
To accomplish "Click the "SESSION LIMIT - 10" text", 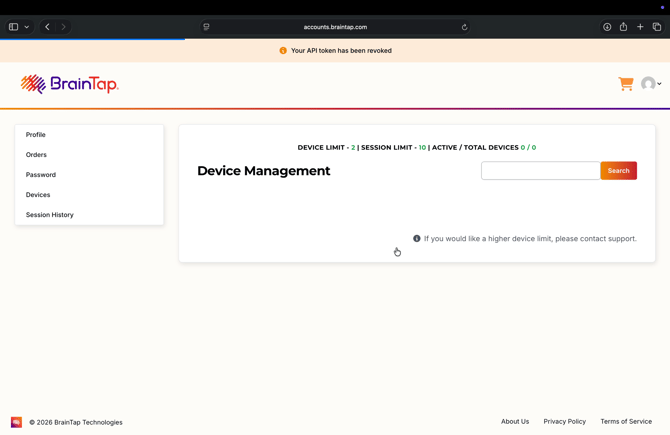I will (394, 147).
